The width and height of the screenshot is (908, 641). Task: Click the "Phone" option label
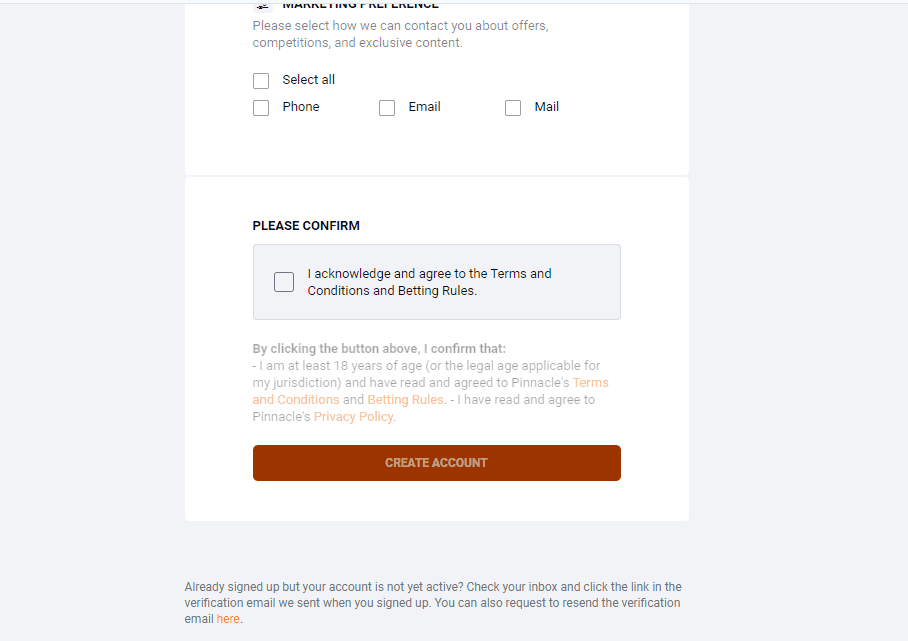[x=300, y=107]
